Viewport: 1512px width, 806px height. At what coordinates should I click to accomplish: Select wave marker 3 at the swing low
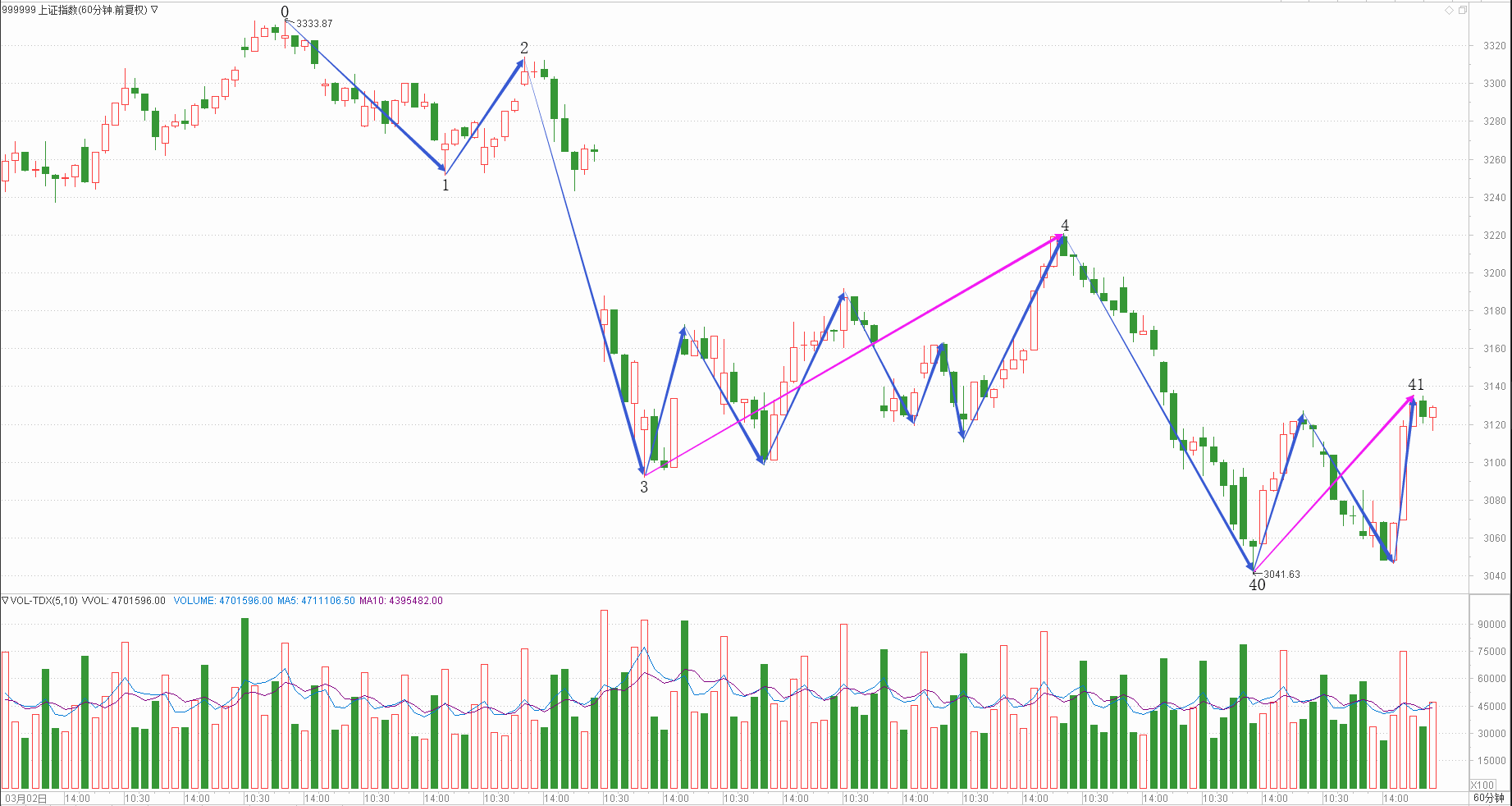pyautogui.click(x=644, y=487)
